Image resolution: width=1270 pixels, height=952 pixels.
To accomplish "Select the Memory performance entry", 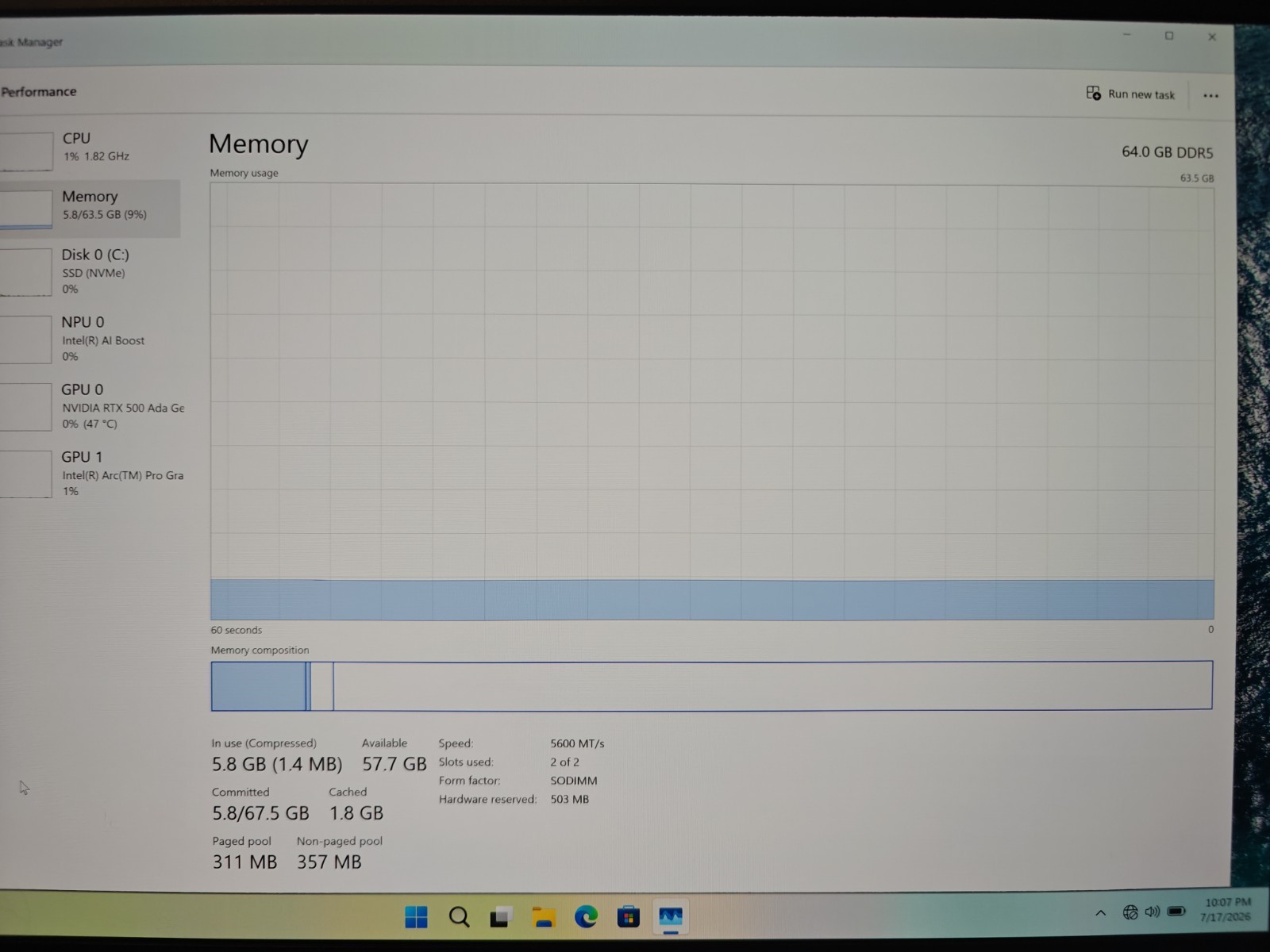I will tap(90, 207).
